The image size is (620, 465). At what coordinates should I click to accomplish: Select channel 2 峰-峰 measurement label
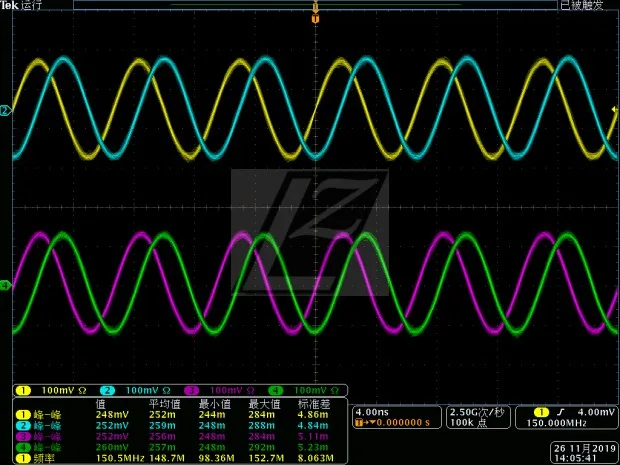[47, 426]
